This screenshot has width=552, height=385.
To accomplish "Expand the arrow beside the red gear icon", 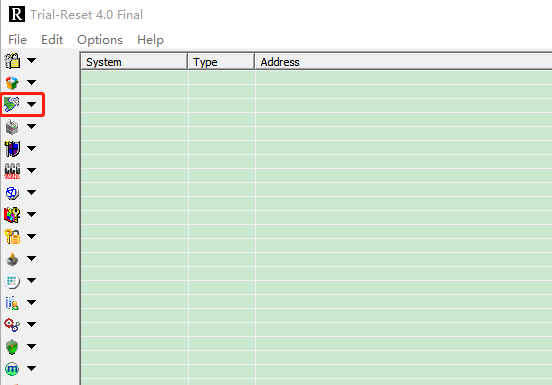I will pos(32,324).
